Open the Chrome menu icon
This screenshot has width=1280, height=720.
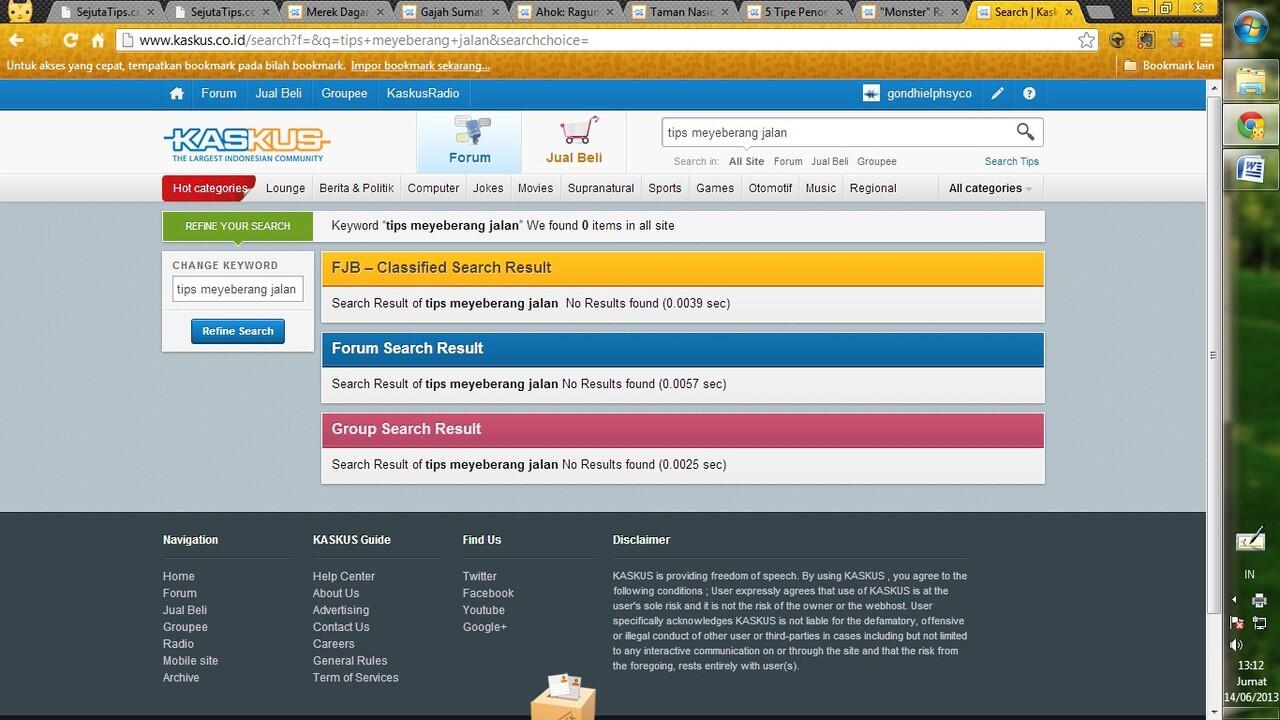tap(1206, 40)
